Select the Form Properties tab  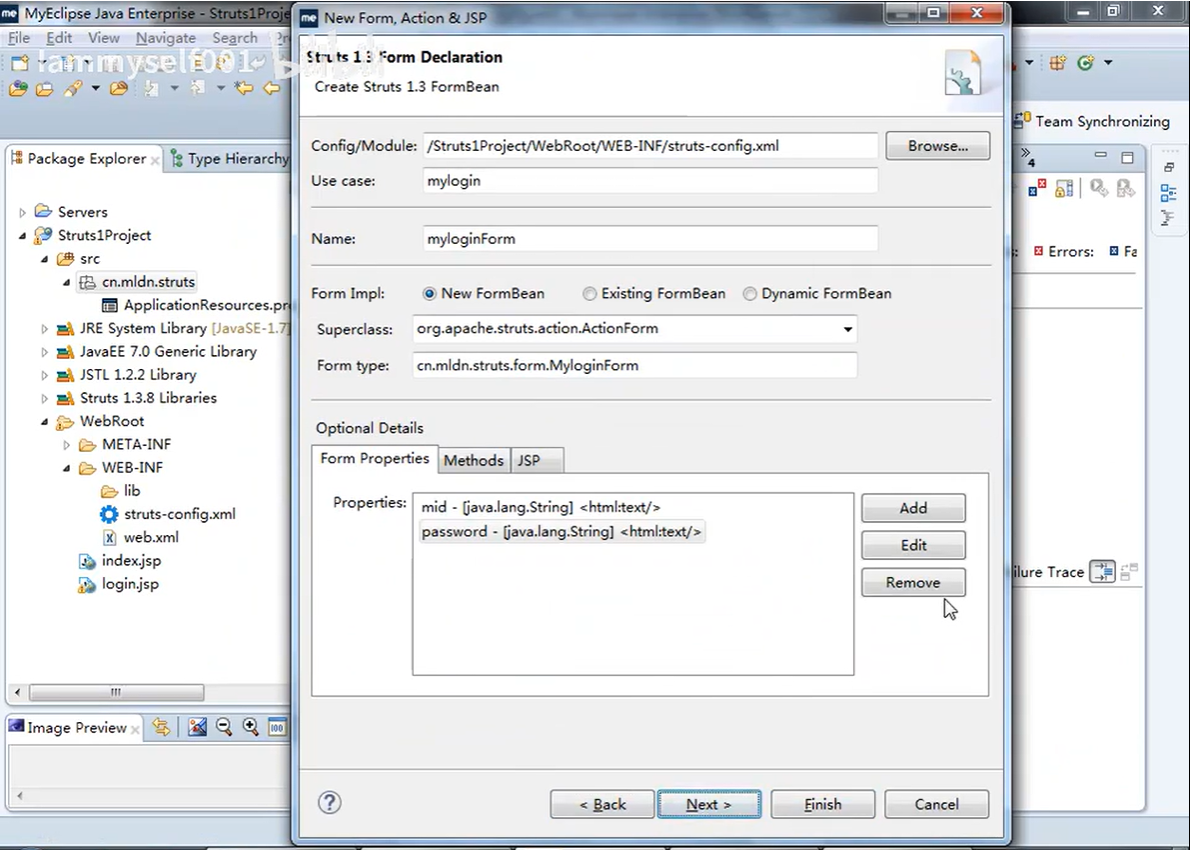[375, 458]
